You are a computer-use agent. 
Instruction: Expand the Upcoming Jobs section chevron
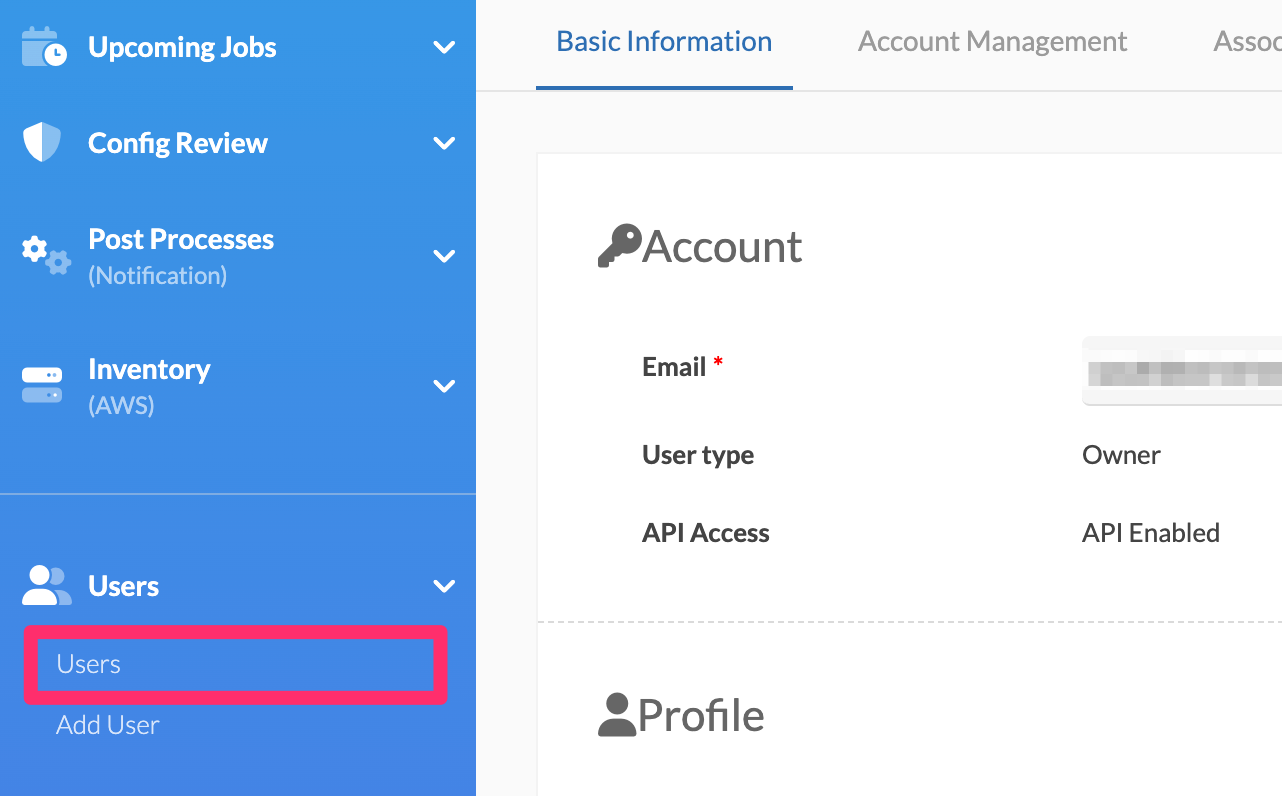tap(444, 45)
